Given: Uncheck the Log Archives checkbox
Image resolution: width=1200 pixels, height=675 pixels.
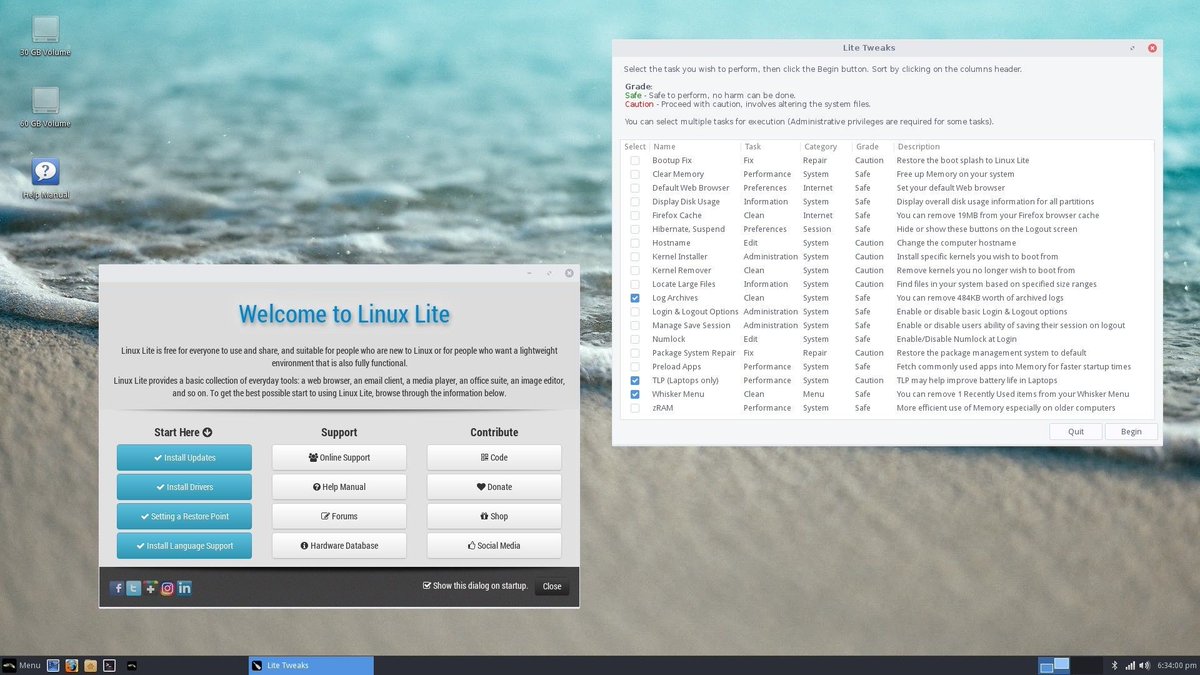Looking at the screenshot, I should [635, 298].
